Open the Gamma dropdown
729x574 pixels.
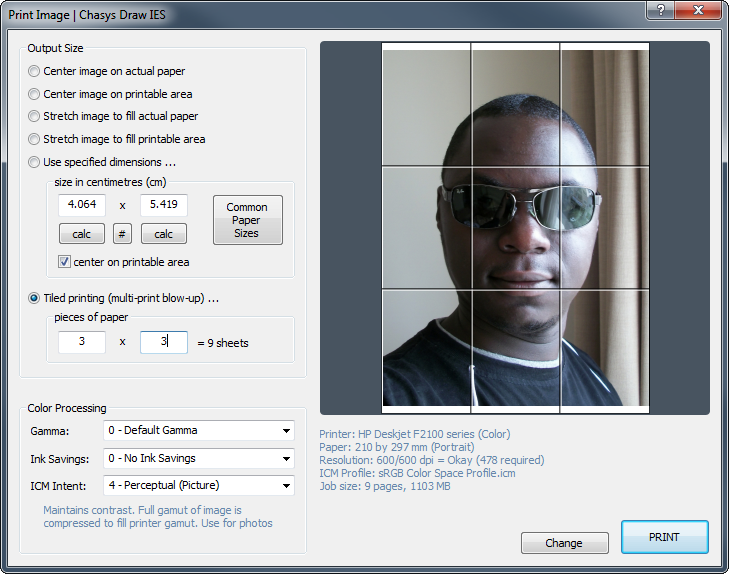click(199, 431)
